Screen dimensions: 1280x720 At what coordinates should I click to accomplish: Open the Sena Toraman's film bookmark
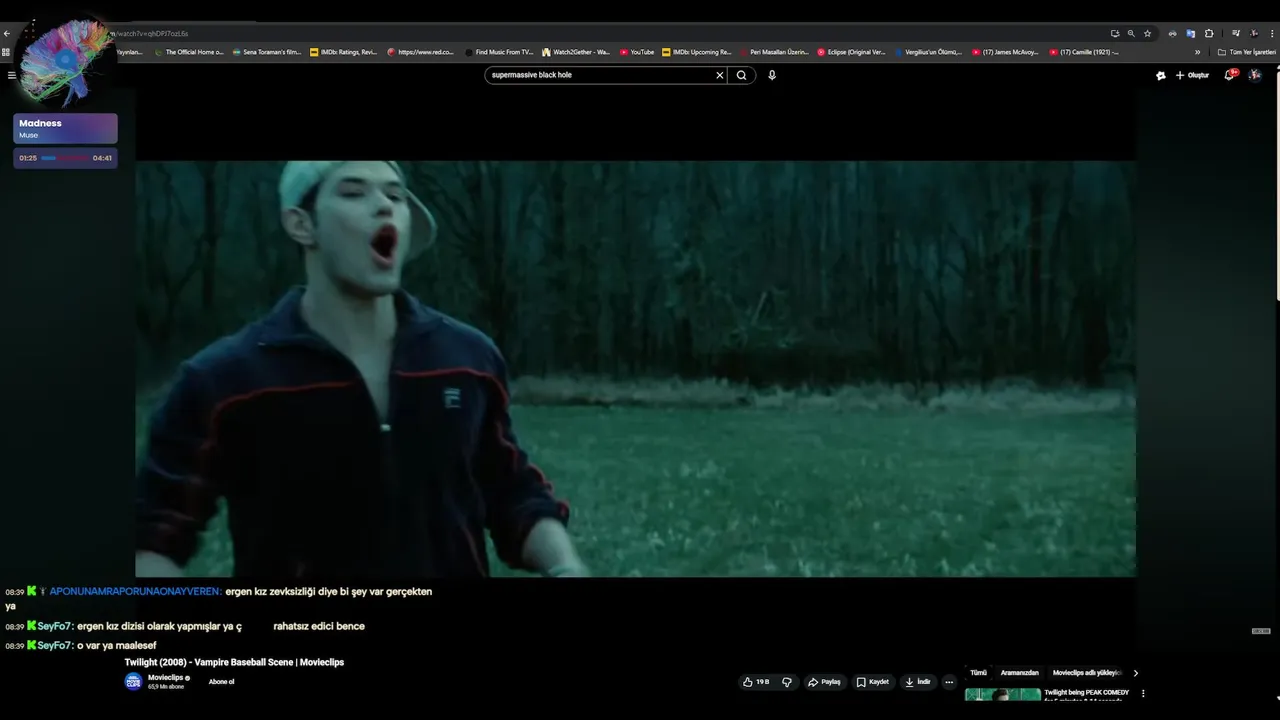click(266, 52)
